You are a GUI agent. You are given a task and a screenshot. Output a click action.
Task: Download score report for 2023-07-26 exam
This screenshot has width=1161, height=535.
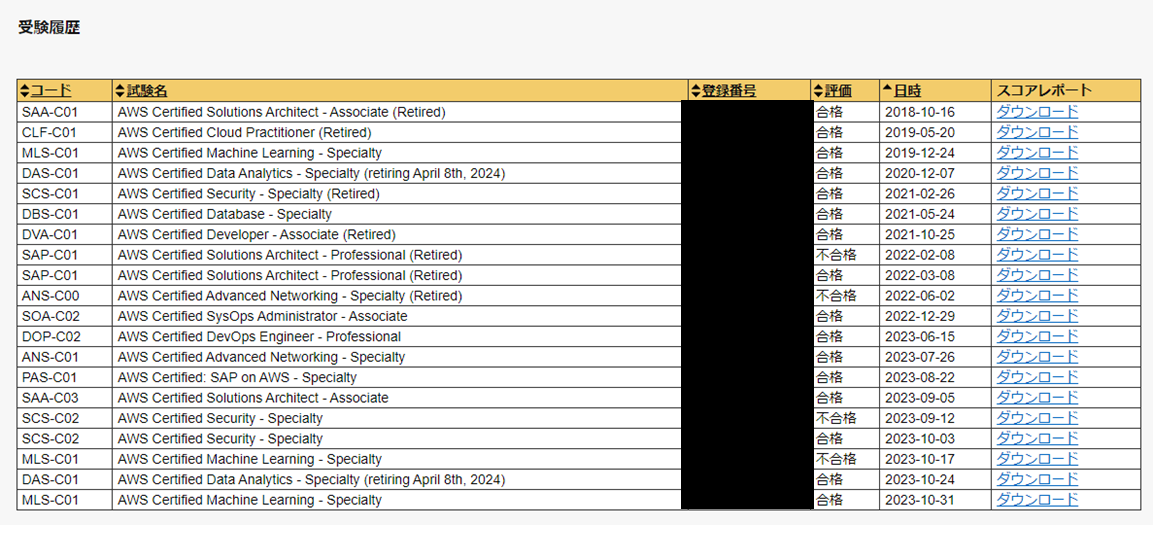[1037, 357]
